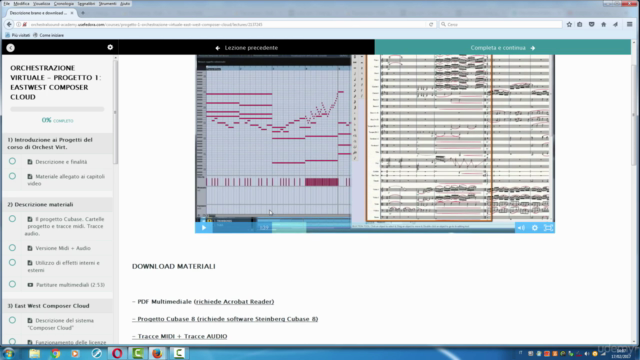Screen dimensions: 640x360
Task: Bookmark this page with the star icon
Action: pyautogui.click(x=569, y=24)
